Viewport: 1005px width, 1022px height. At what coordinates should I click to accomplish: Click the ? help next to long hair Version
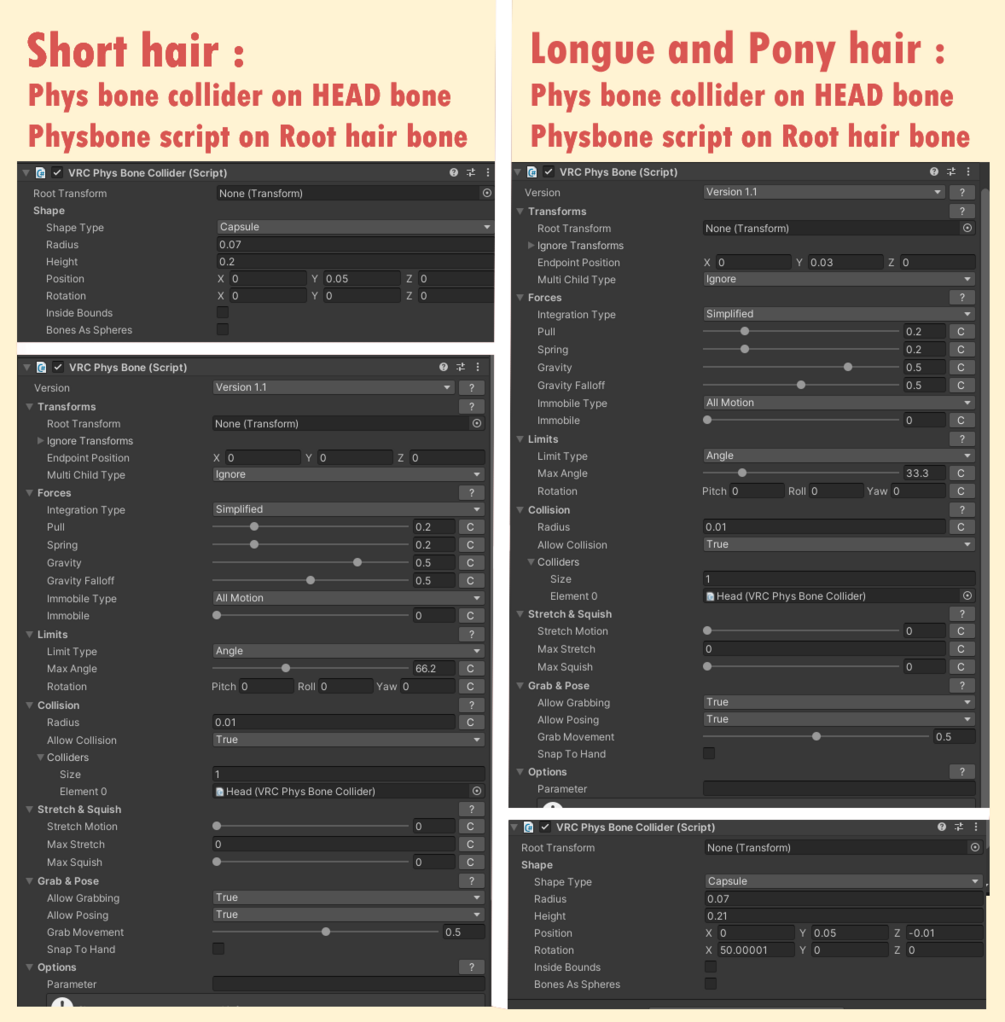[x=962, y=192]
